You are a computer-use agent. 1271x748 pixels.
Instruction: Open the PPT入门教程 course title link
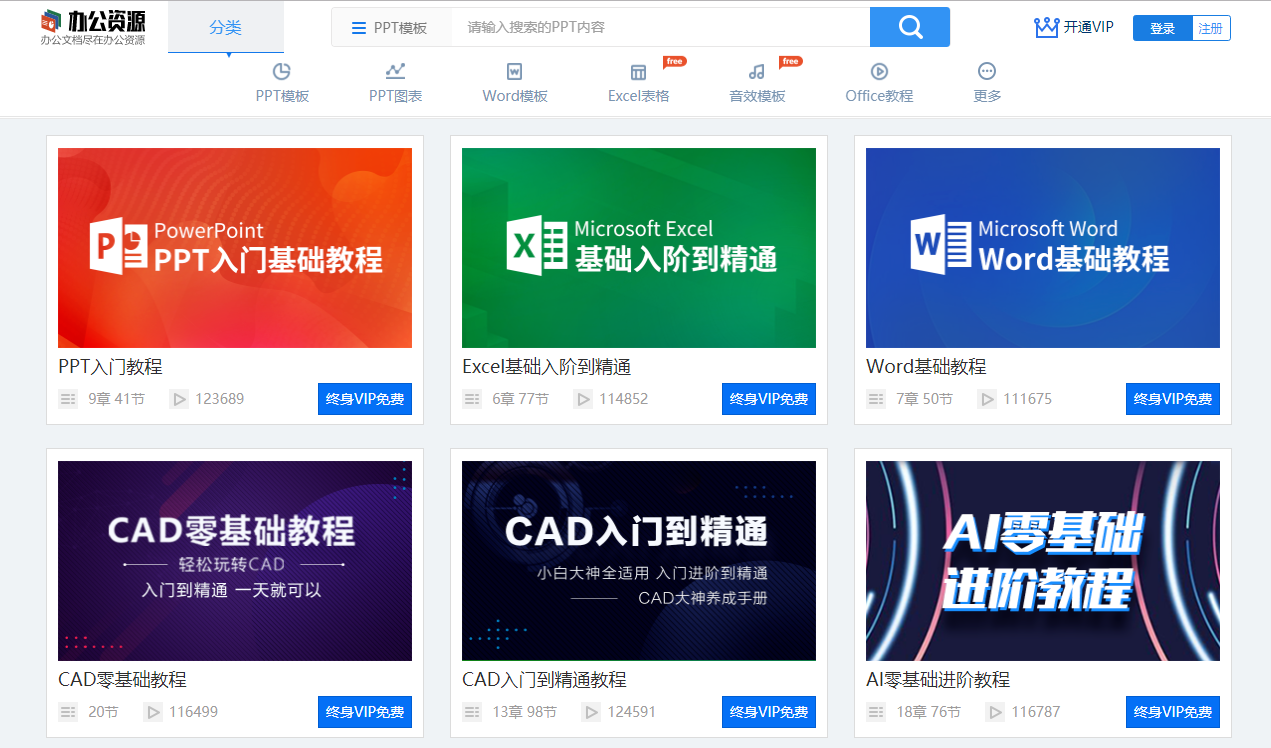pos(109,367)
